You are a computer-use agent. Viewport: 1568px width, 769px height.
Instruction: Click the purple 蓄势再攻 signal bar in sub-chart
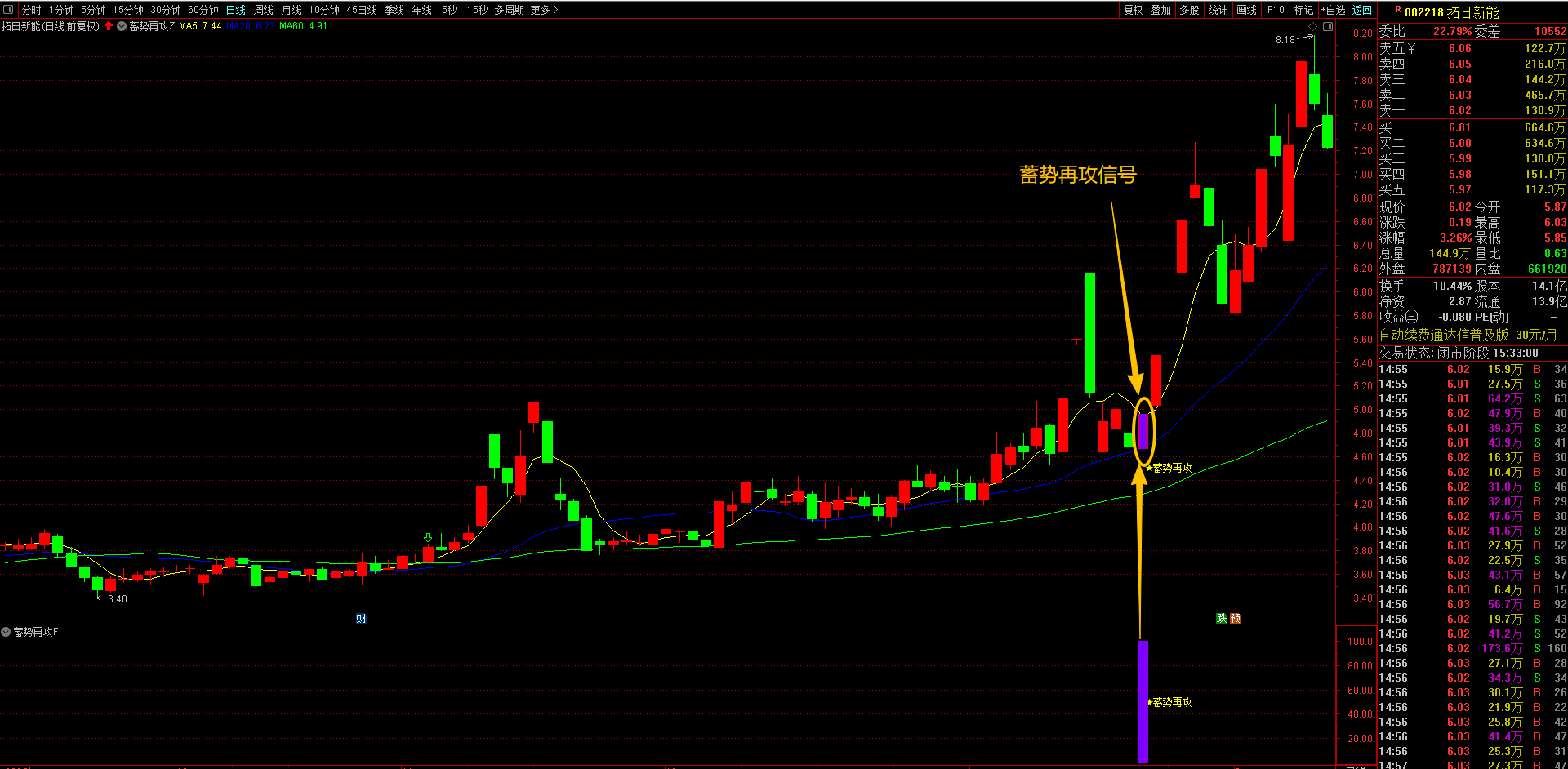pos(1143,702)
